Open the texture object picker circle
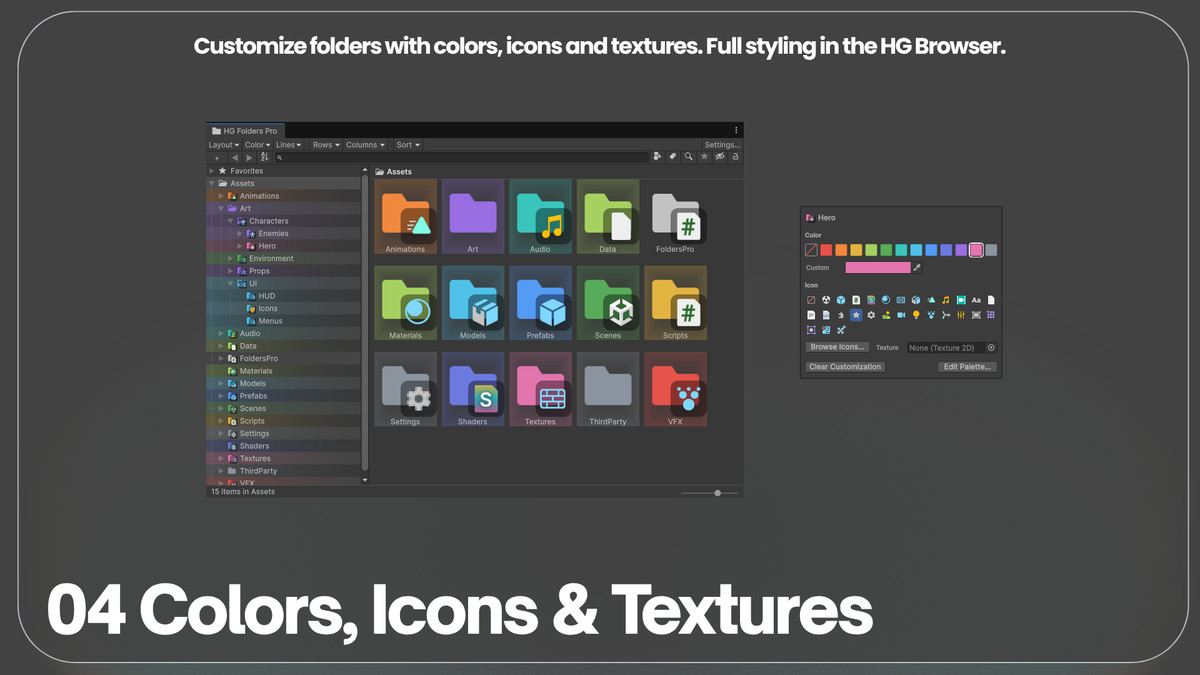 coord(991,348)
